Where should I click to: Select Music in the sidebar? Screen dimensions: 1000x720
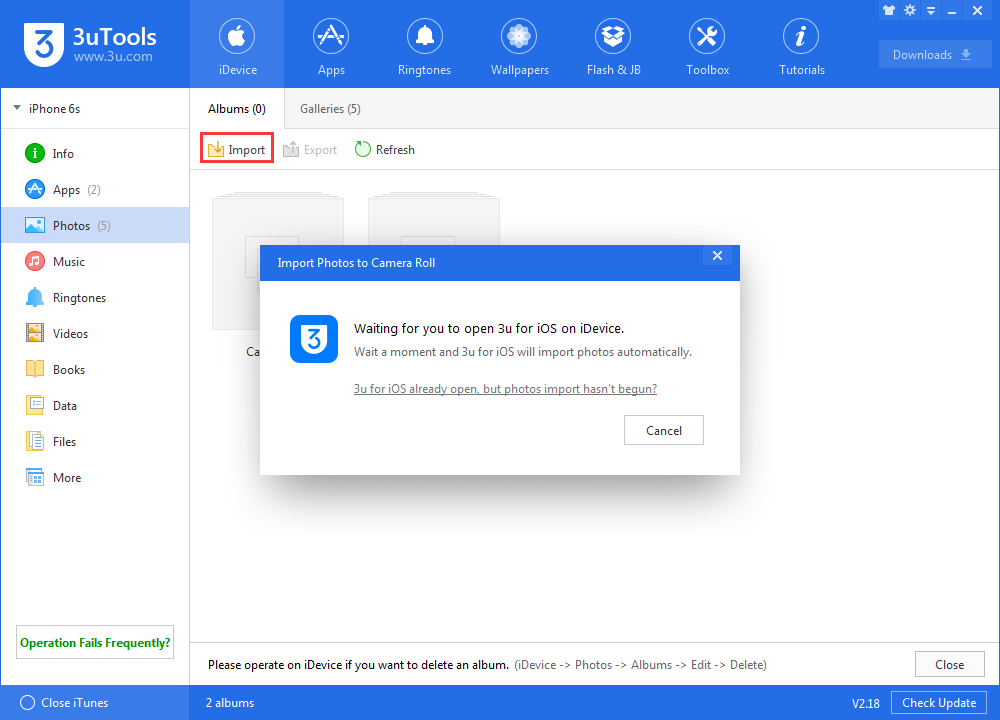coord(95,261)
